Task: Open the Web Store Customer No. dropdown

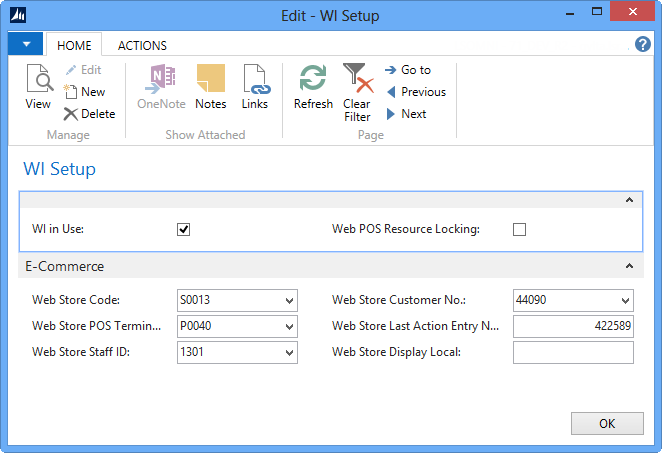Action: [625, 300]
